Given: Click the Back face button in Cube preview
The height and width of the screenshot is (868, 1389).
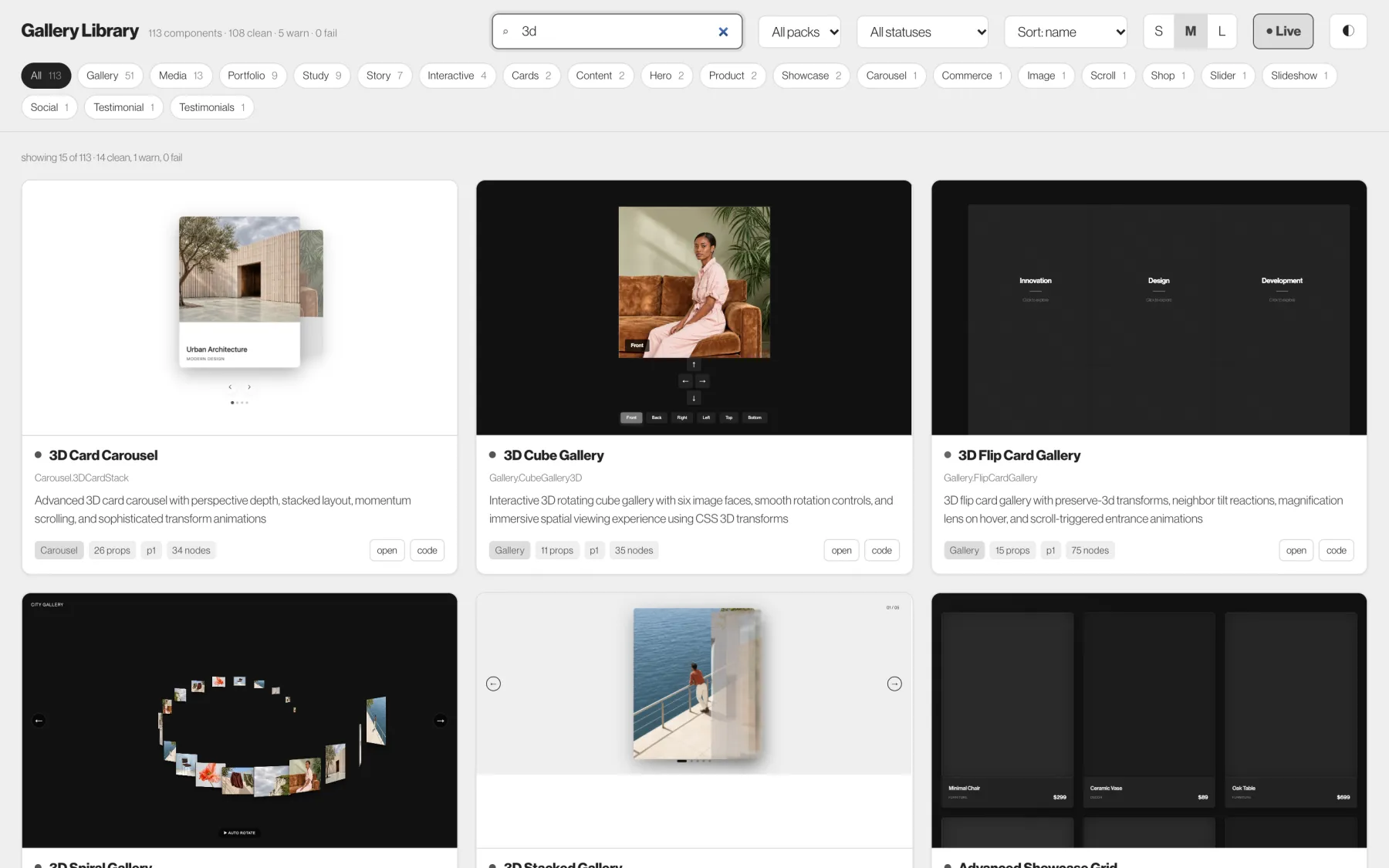Looking at the screenshot, I should pyautogui.click(x=657, y=417).
